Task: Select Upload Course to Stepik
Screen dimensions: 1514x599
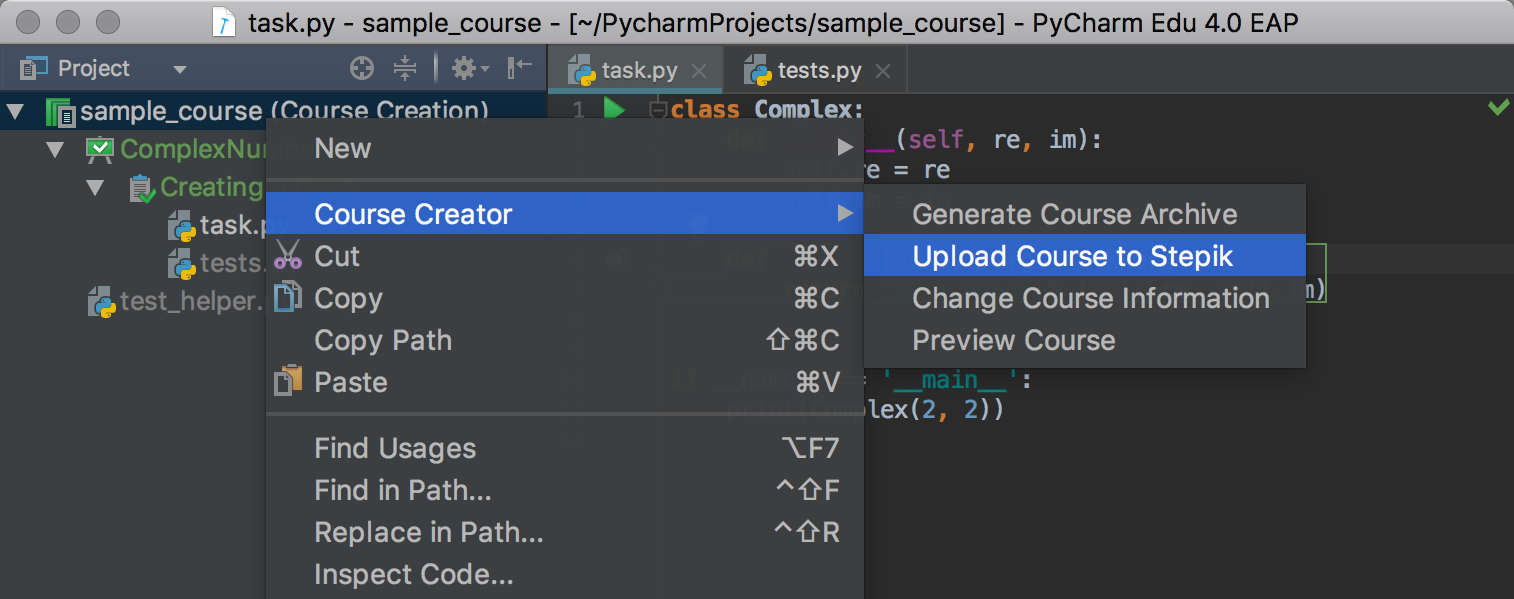Action: point(1085,256)
